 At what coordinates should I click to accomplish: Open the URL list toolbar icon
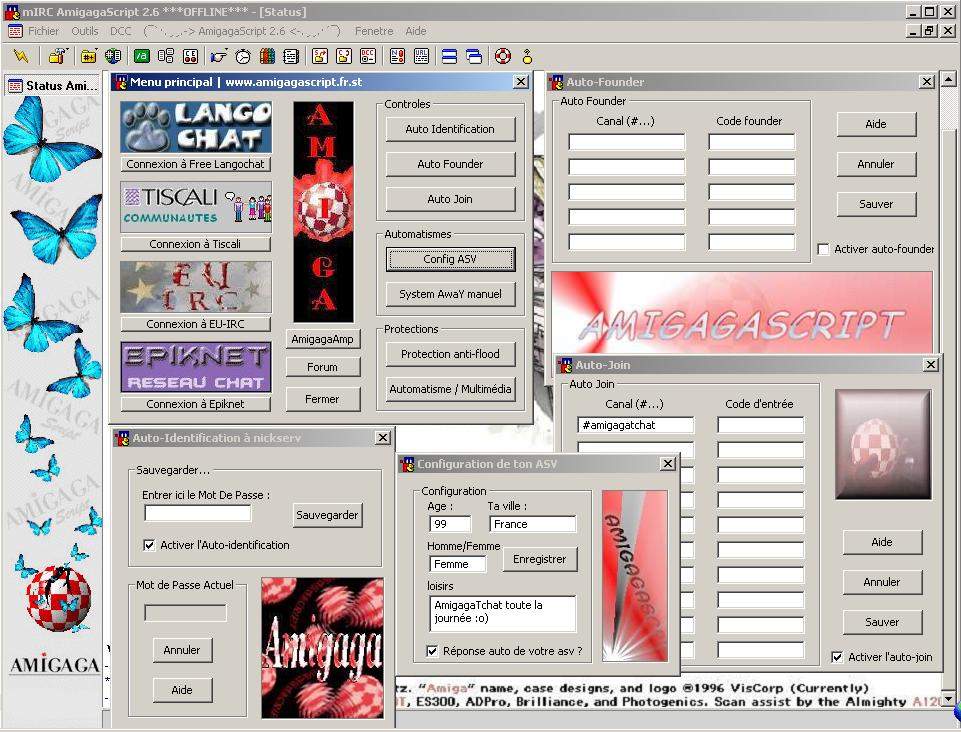pos(421,57)
